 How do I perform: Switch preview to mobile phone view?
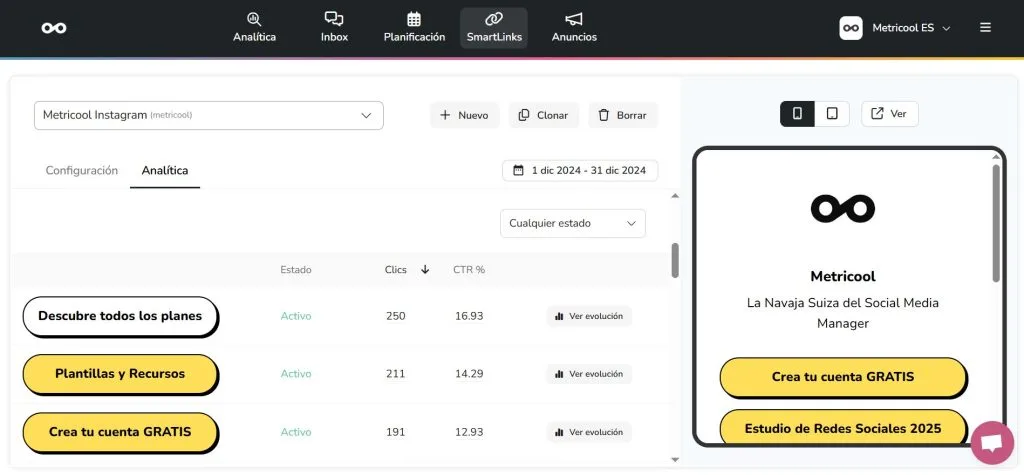tap(797, 114)
